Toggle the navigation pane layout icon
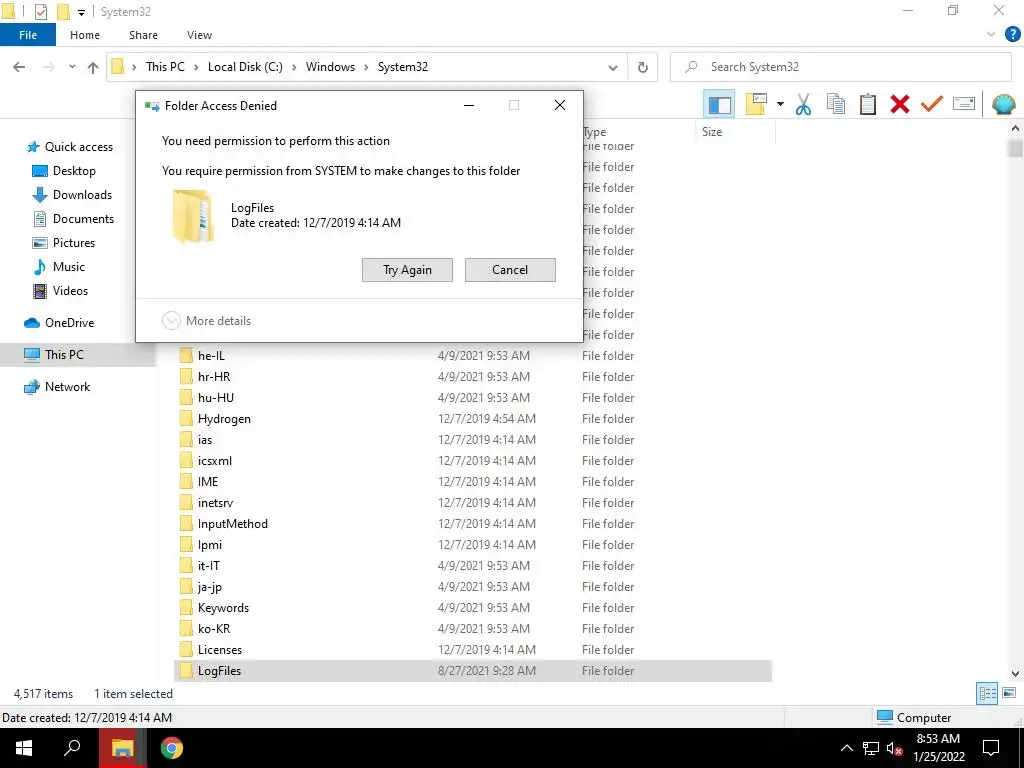 [x=719, y=104]
